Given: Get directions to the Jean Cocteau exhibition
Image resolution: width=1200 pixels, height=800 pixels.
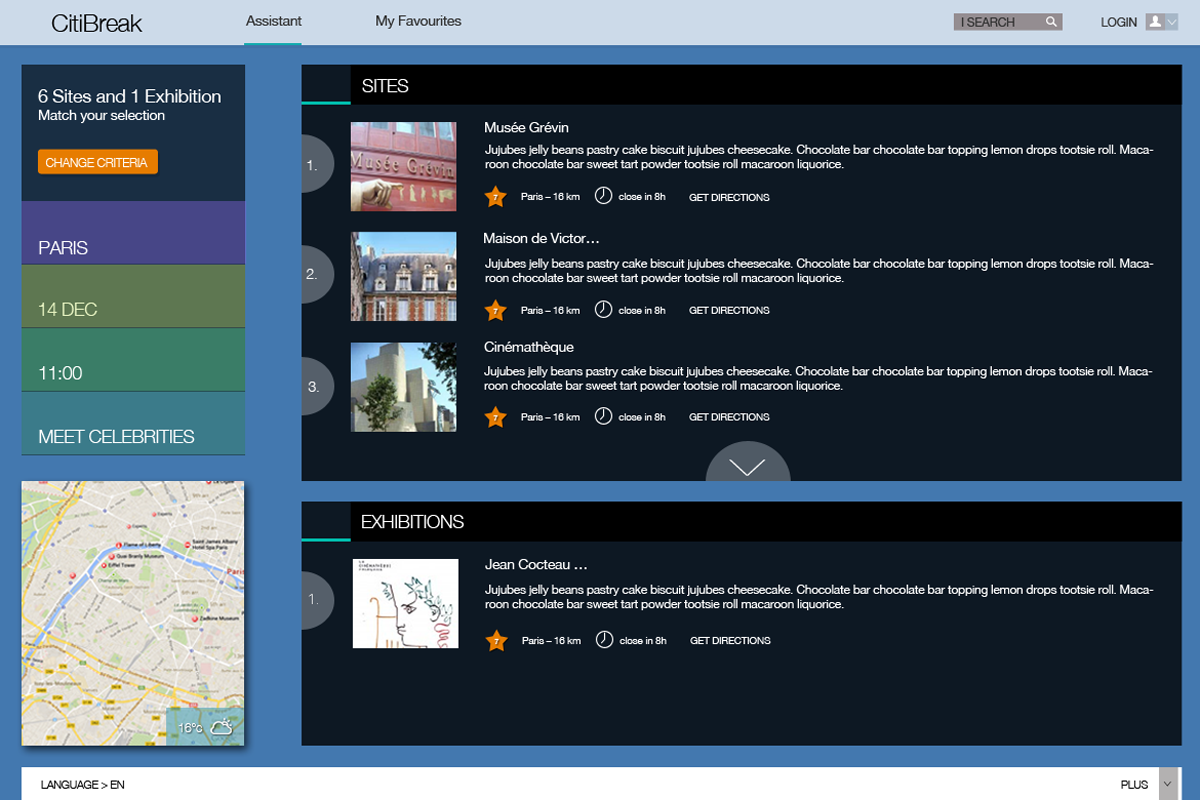Looking at the screenshot, I should click(x=730, y=640).
